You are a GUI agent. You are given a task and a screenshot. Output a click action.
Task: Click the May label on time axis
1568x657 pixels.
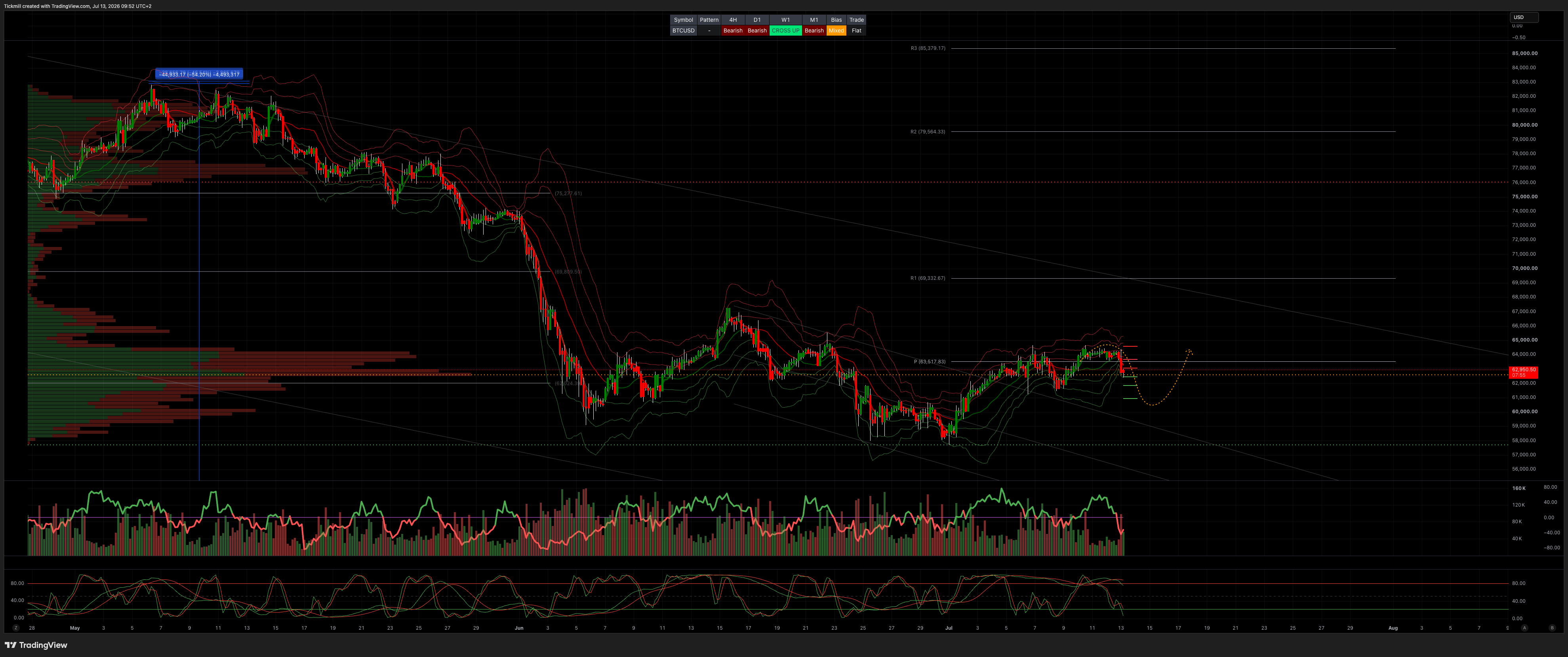(75, 628)
